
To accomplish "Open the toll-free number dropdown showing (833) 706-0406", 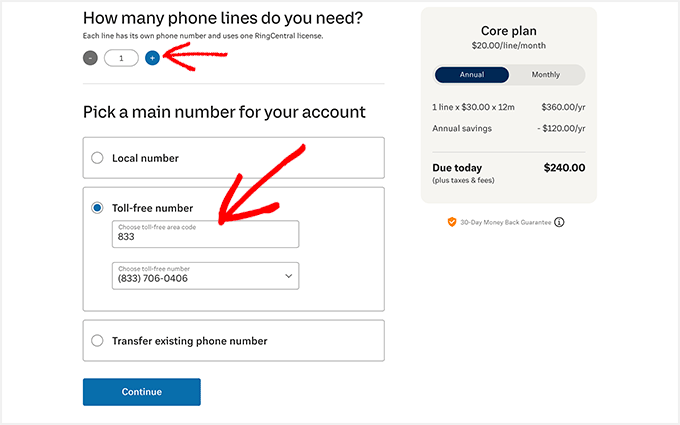I will coord(205,275).
